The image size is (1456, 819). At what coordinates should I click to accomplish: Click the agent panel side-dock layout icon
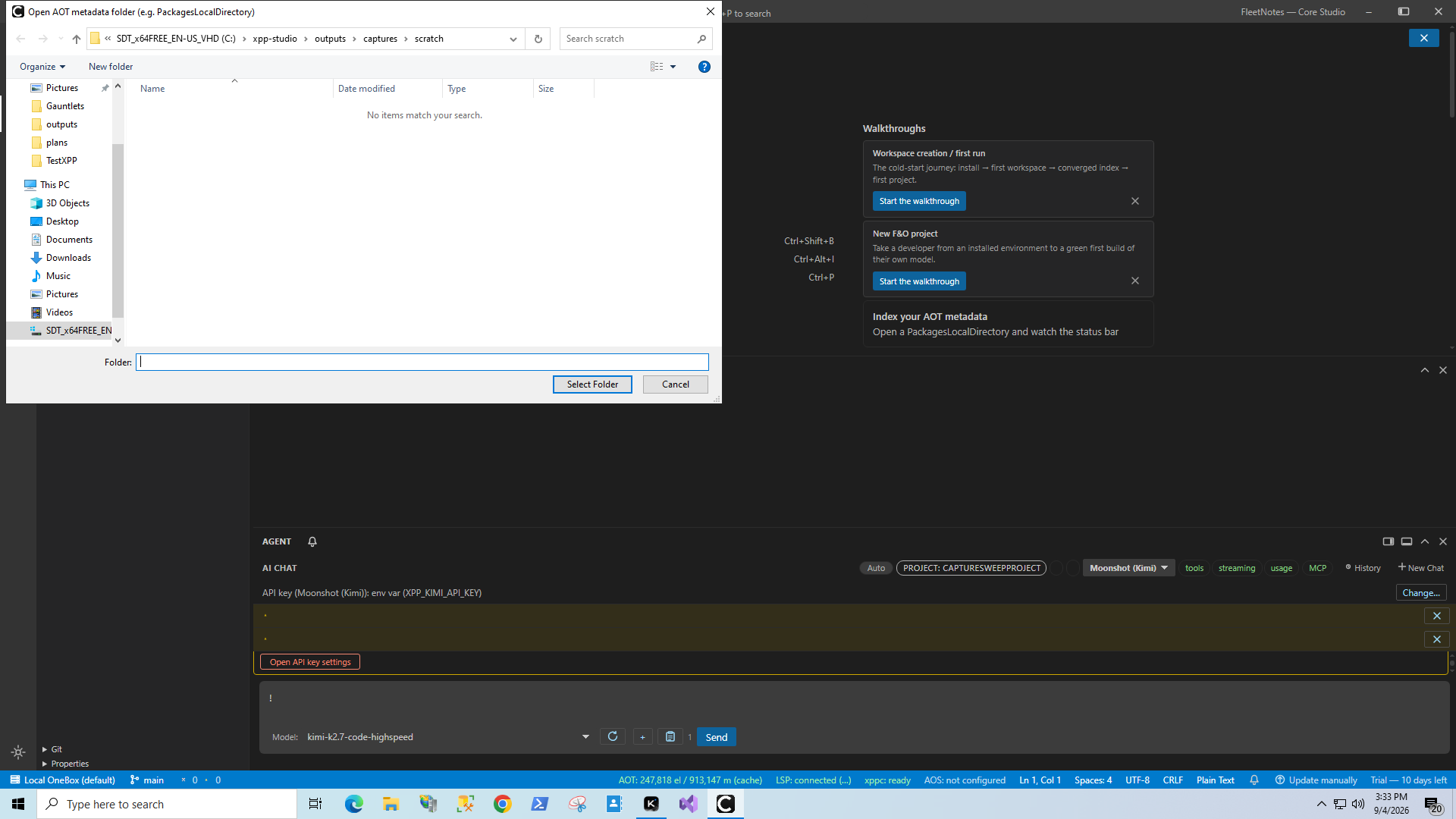1389,541
